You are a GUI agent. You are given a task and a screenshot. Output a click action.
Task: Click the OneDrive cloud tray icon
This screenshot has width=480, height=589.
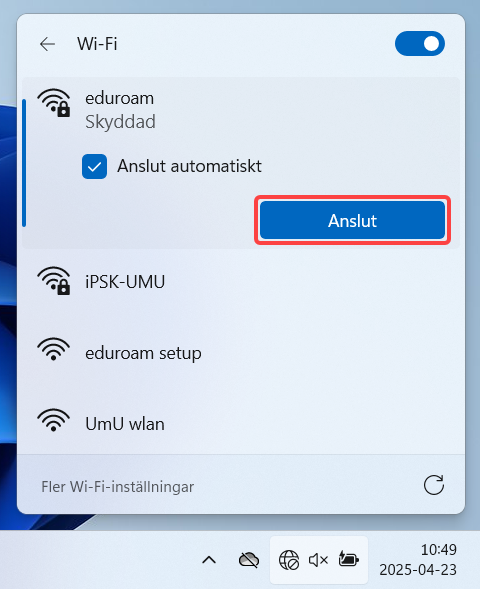click(249, 560)
